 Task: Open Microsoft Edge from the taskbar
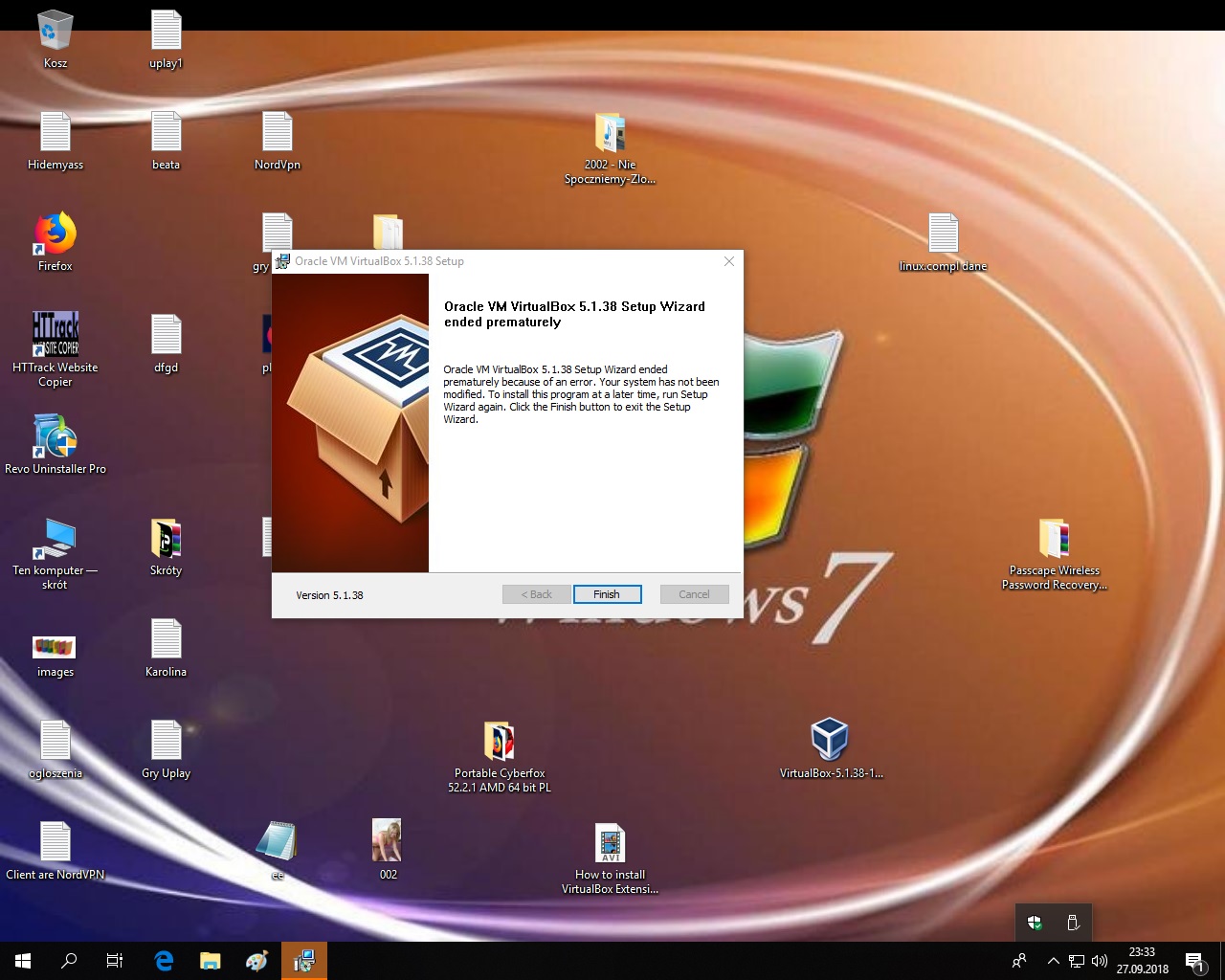click(x=164, y=961)
